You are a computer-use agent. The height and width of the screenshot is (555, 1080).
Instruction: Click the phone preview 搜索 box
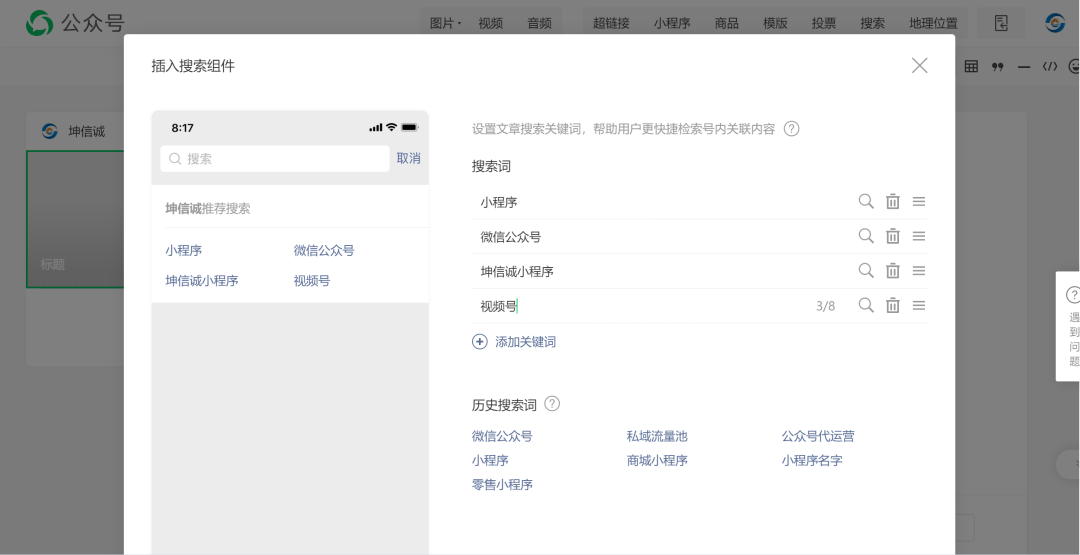pyautogui.click(x=275, y=158)
